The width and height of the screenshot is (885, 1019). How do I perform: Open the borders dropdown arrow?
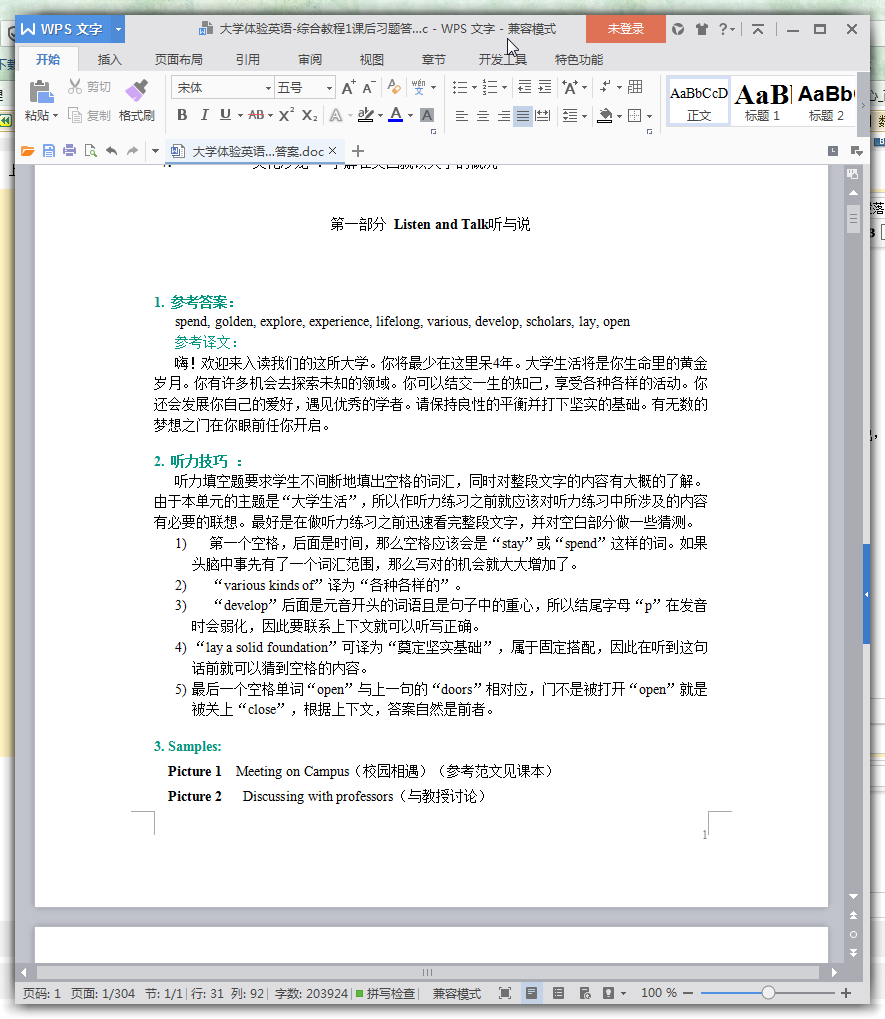[650, 116]
